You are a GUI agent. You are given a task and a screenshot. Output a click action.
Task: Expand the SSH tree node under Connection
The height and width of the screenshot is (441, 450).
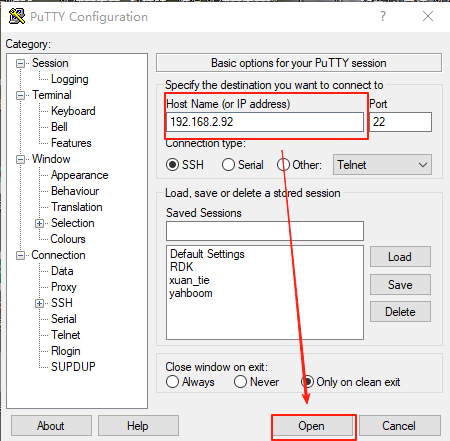pos(39,303)
